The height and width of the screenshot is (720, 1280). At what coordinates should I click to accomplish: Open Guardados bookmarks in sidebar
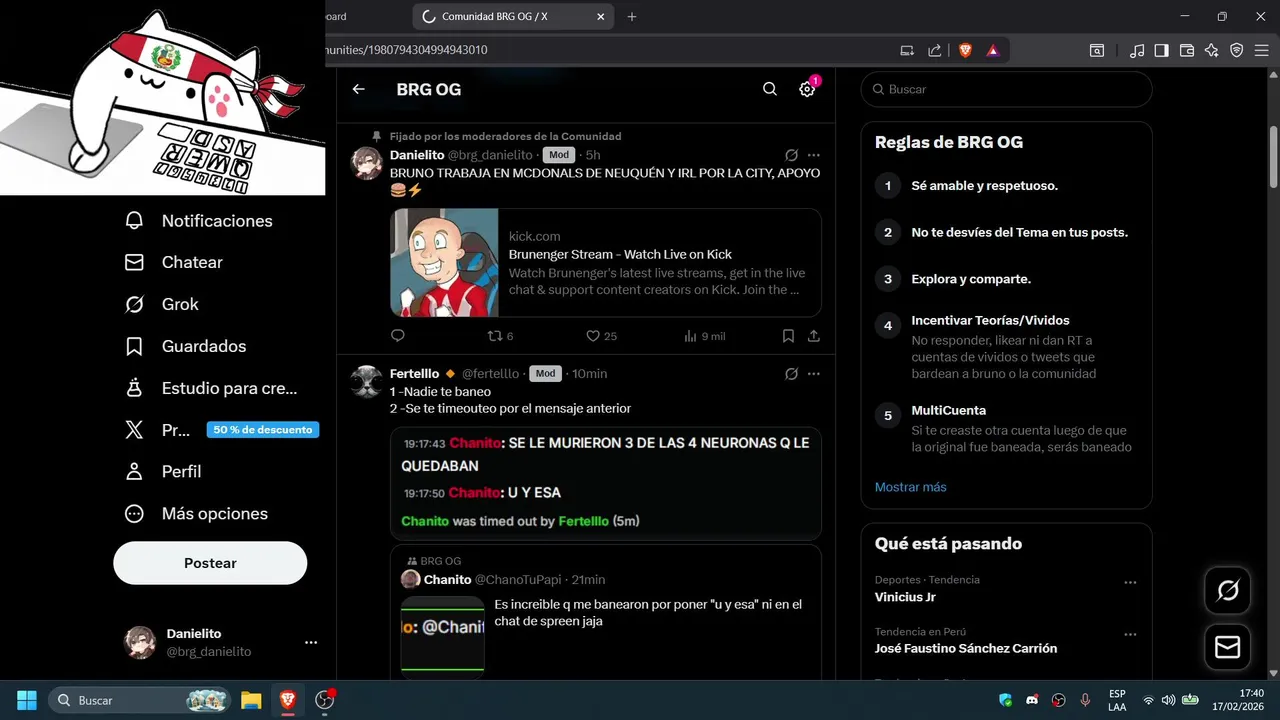point(185,346)
